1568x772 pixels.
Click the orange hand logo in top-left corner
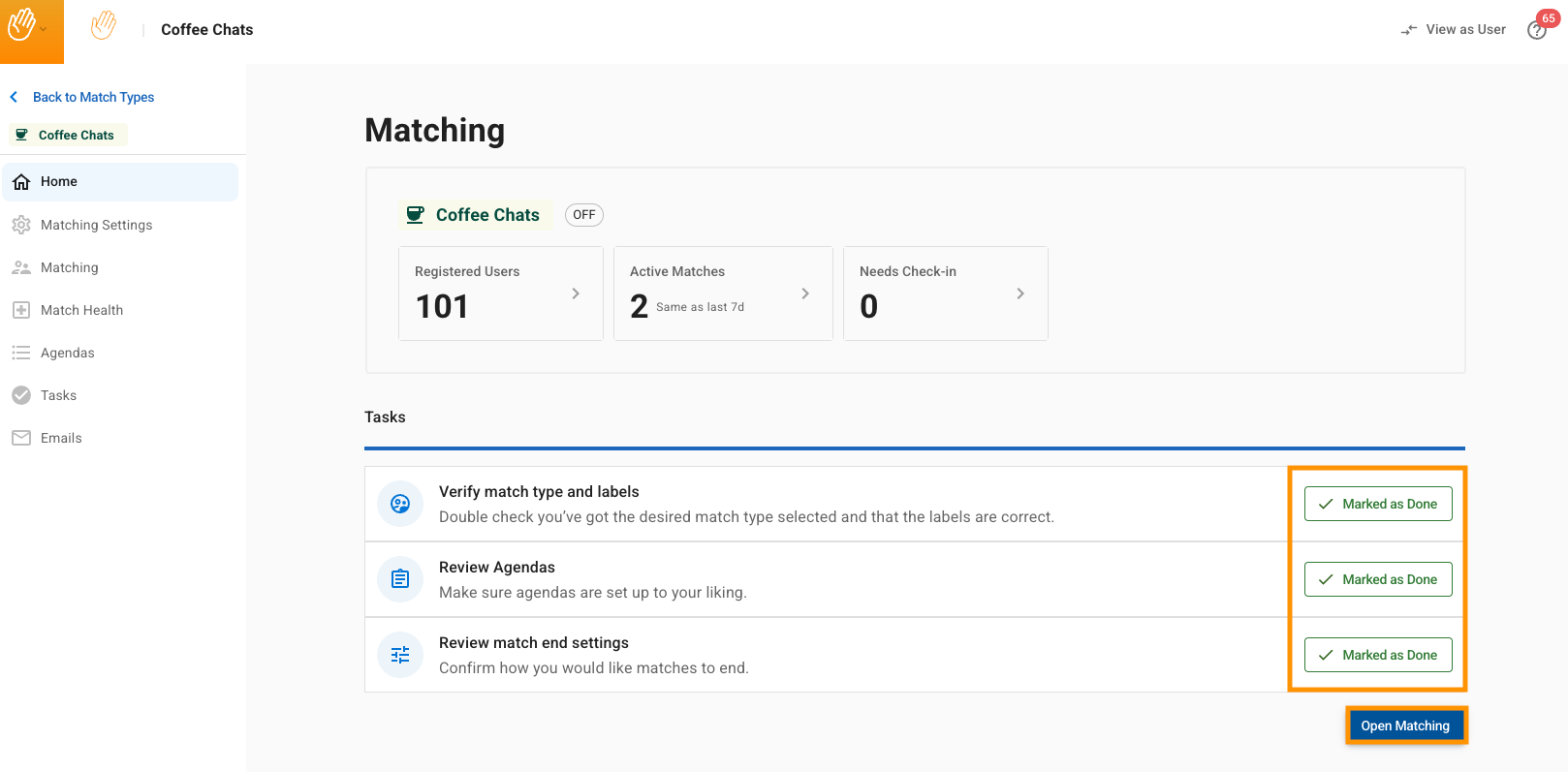22,26
